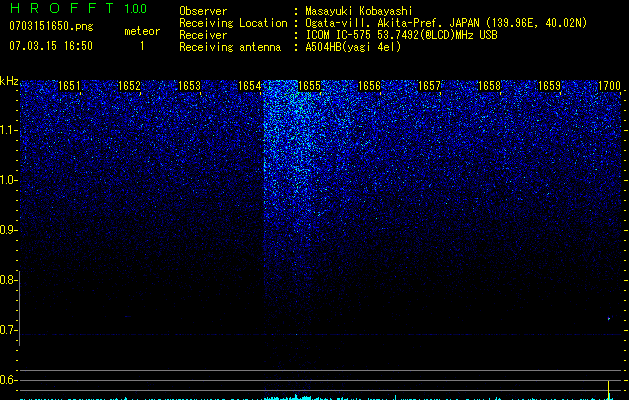Click the 1658 time marker
The height and width of the screenshot is (400, 629).
tap(489, 86)
